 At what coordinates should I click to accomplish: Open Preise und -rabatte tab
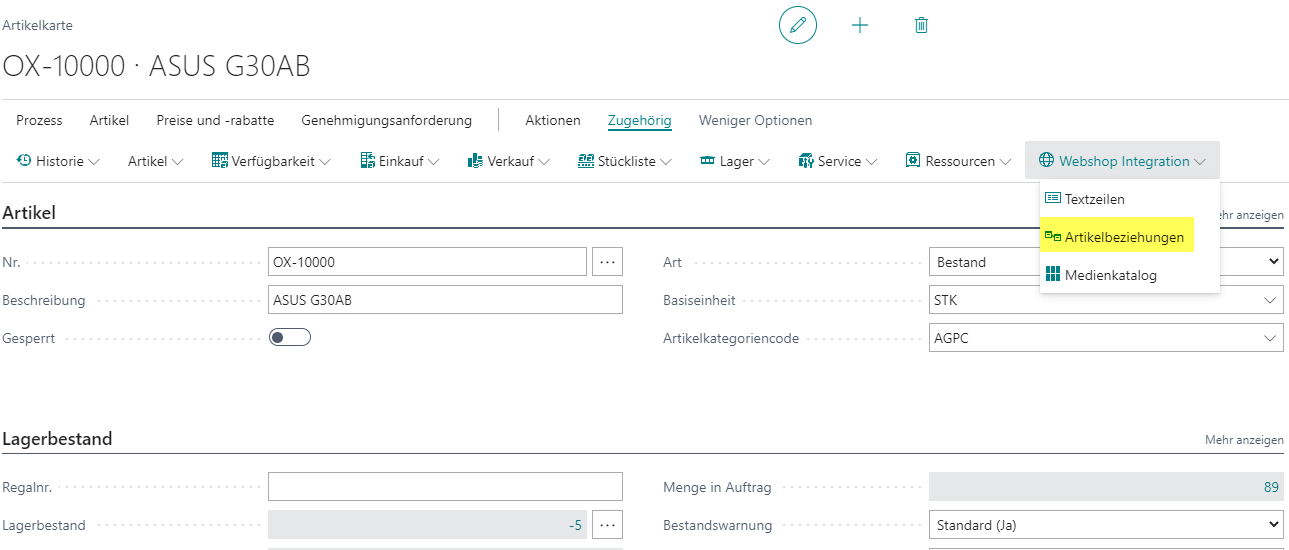tap(215, 120)
